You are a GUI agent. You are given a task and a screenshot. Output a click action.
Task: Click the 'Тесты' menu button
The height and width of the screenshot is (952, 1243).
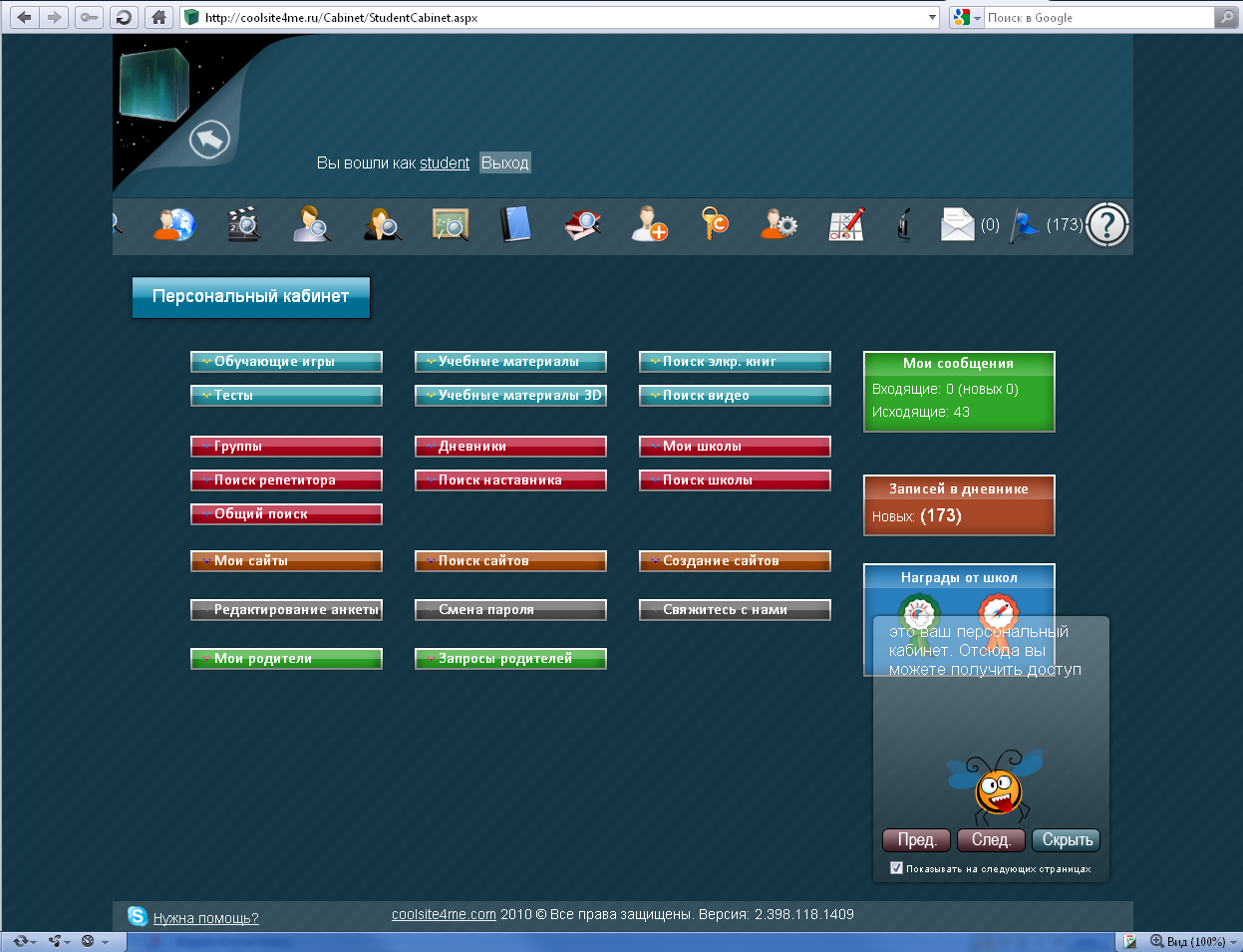pyautogui.click(x=286, y=396)
